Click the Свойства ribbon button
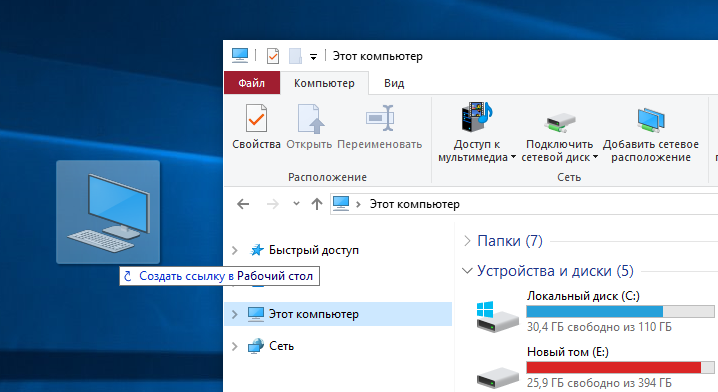Image resolution: width=718 pixels, height=392 pixels. pos(256,127)
